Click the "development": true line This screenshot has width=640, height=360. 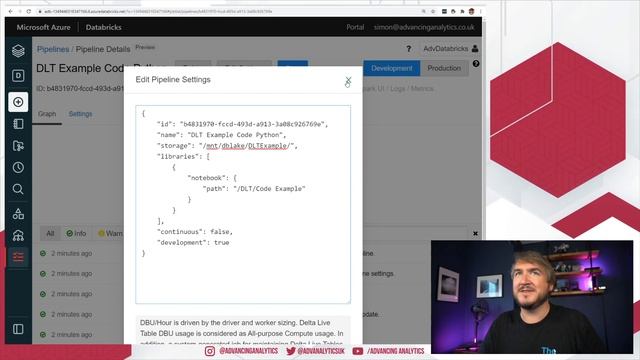(x=193, y=242)
